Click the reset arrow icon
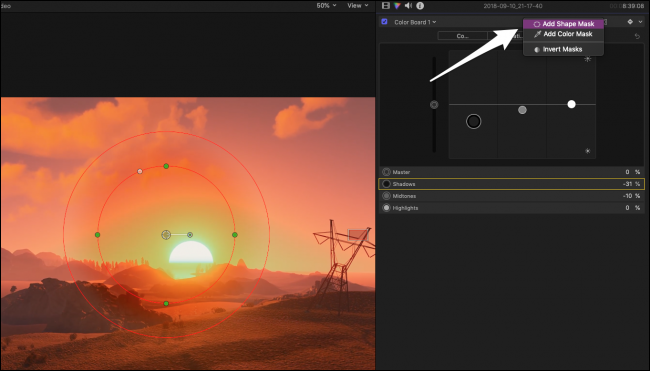 (637, 36)
